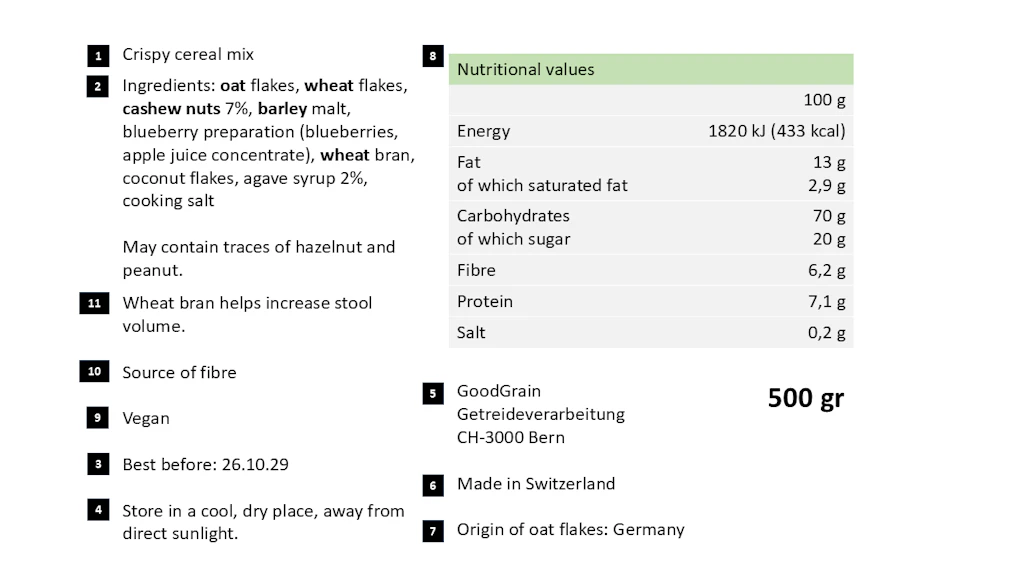The height and width of the screenshot is (576, 1024).
Task: Select the GoodGrain company address text
Action: pyautogui.click(x=541, y=414)
